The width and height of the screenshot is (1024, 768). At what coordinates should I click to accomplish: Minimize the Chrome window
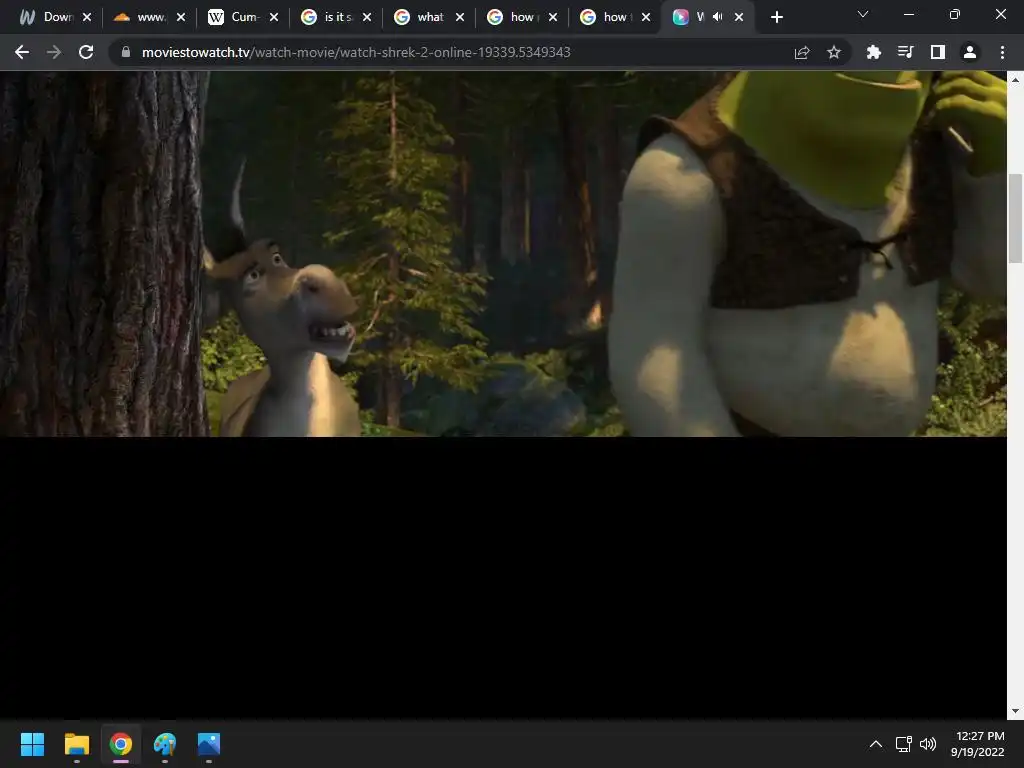coord(908,14)
